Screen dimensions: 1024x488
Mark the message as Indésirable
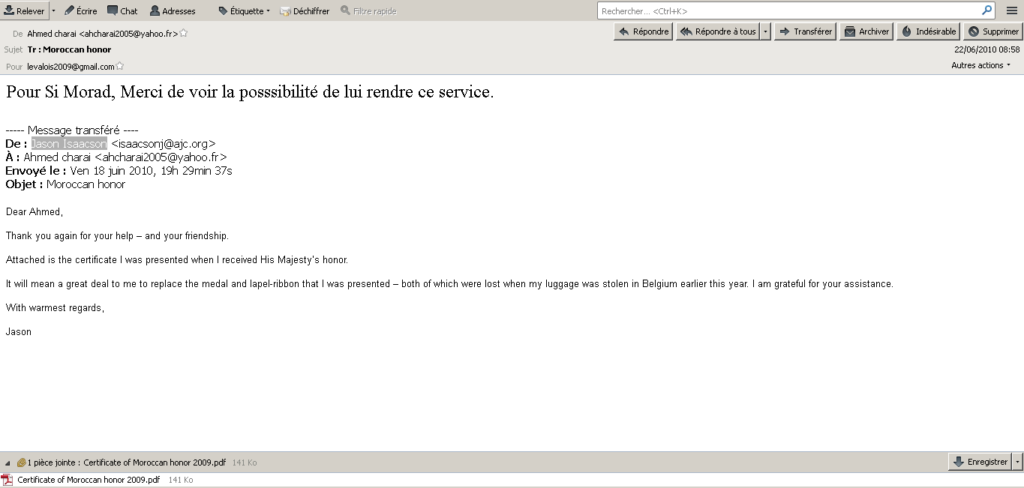click(x=929, y=32)
